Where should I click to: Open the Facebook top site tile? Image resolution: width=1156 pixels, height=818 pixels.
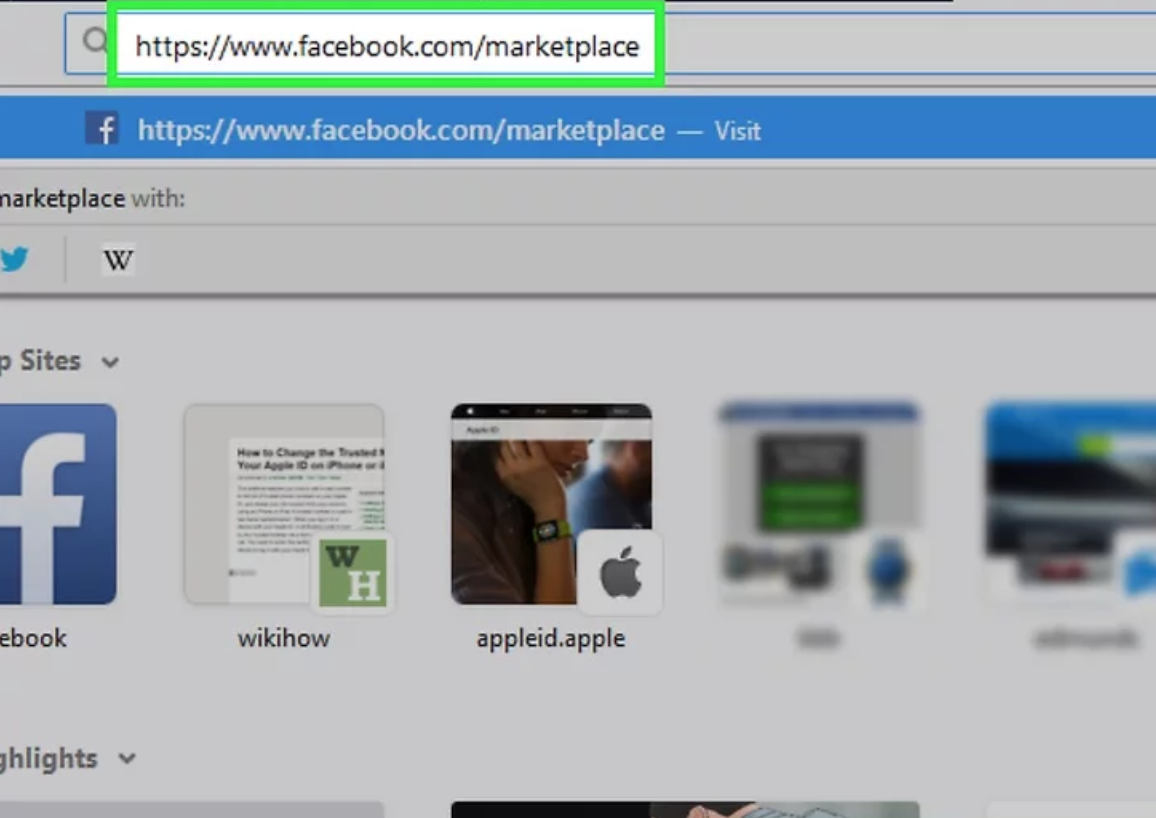tap(58, 504)
